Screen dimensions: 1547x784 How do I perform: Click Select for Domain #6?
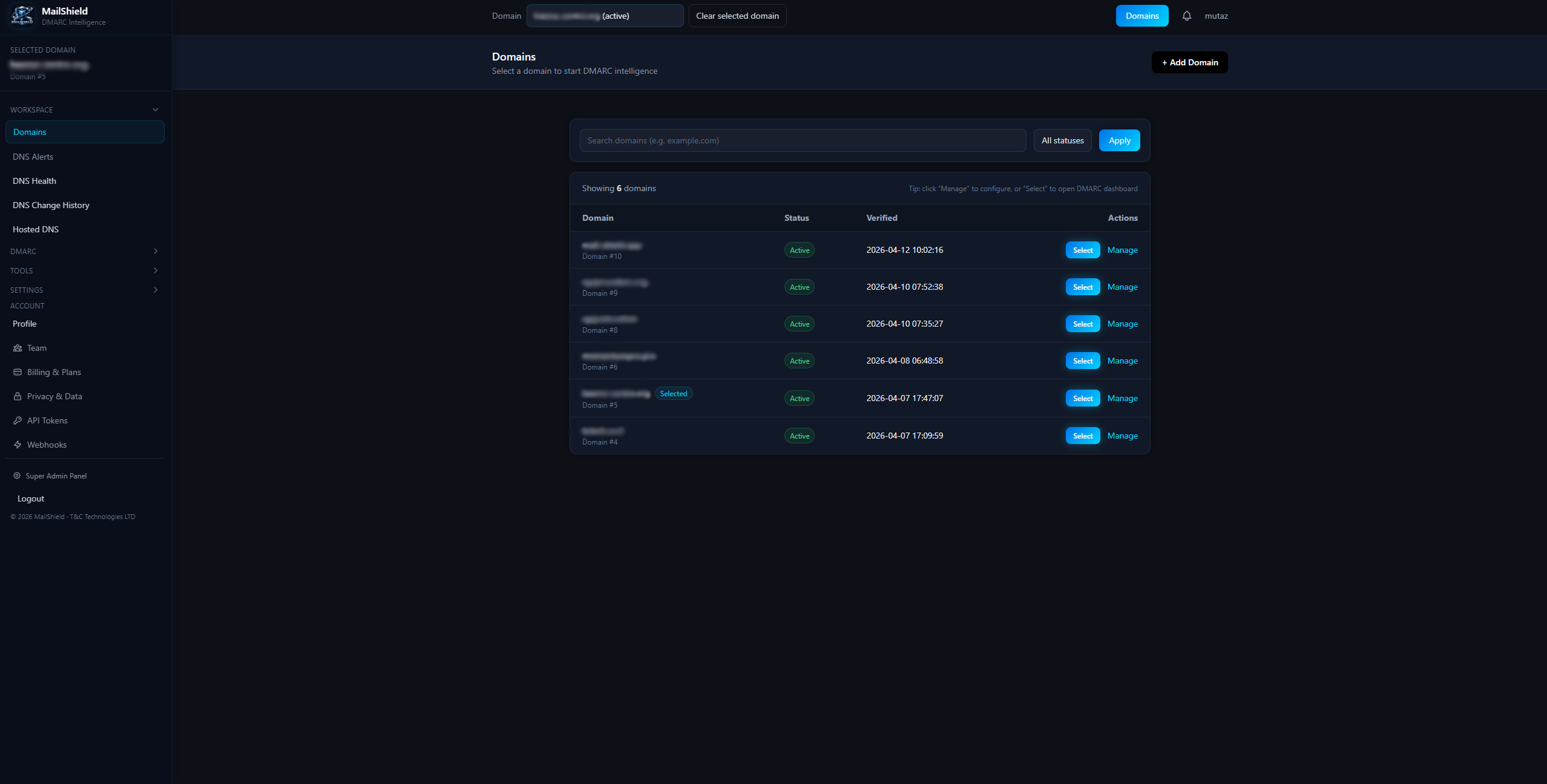point(1082,361)
